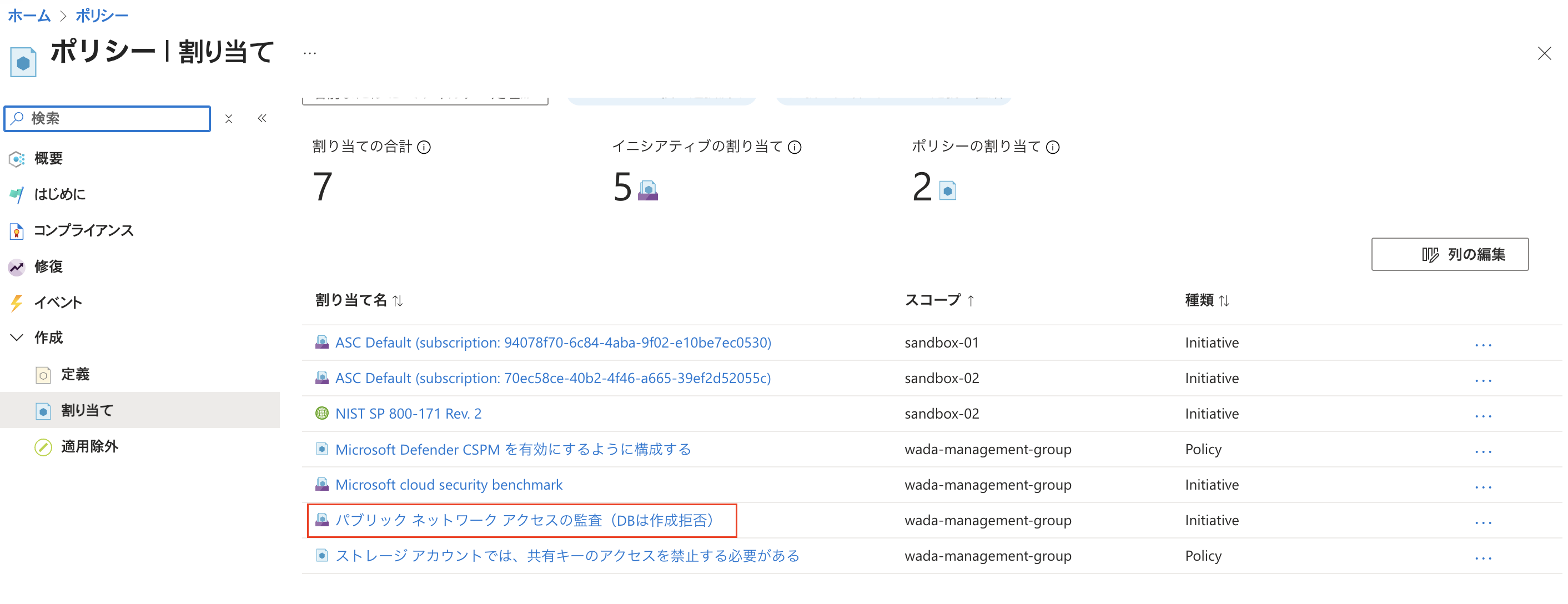The height and width of the screenshot is (604, 1568).
Task: Open ASC Default 70ec58ce assignment link
Action: click(554, 378)
